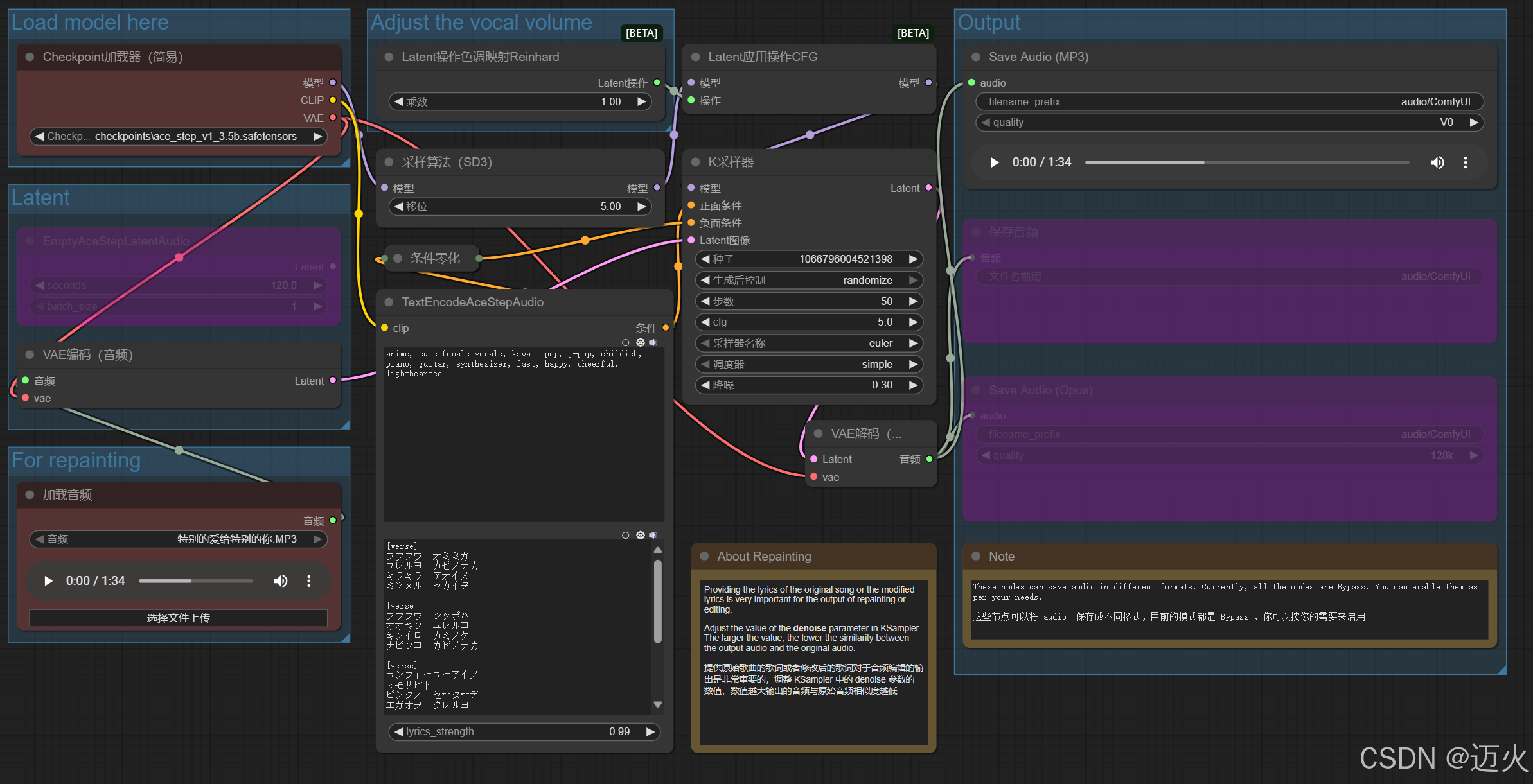Increase 降噪 value with right arrow
The image size is (1533, 784).
[913, 385]
